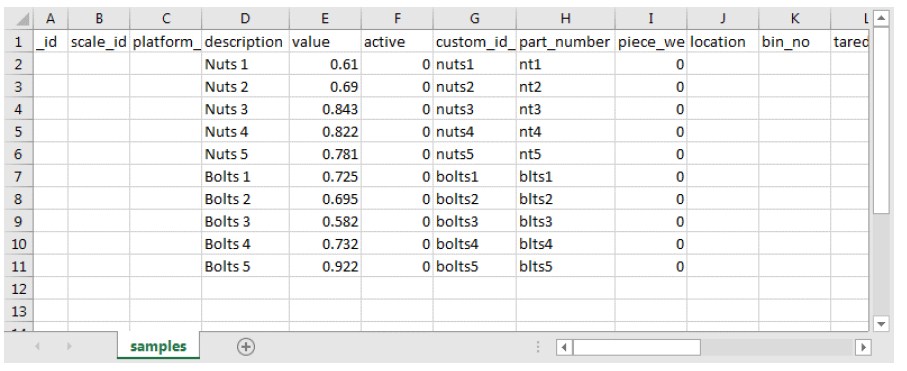The image size is (907, 371).
Task: Select the part number cell nt1
Action: 565,64
